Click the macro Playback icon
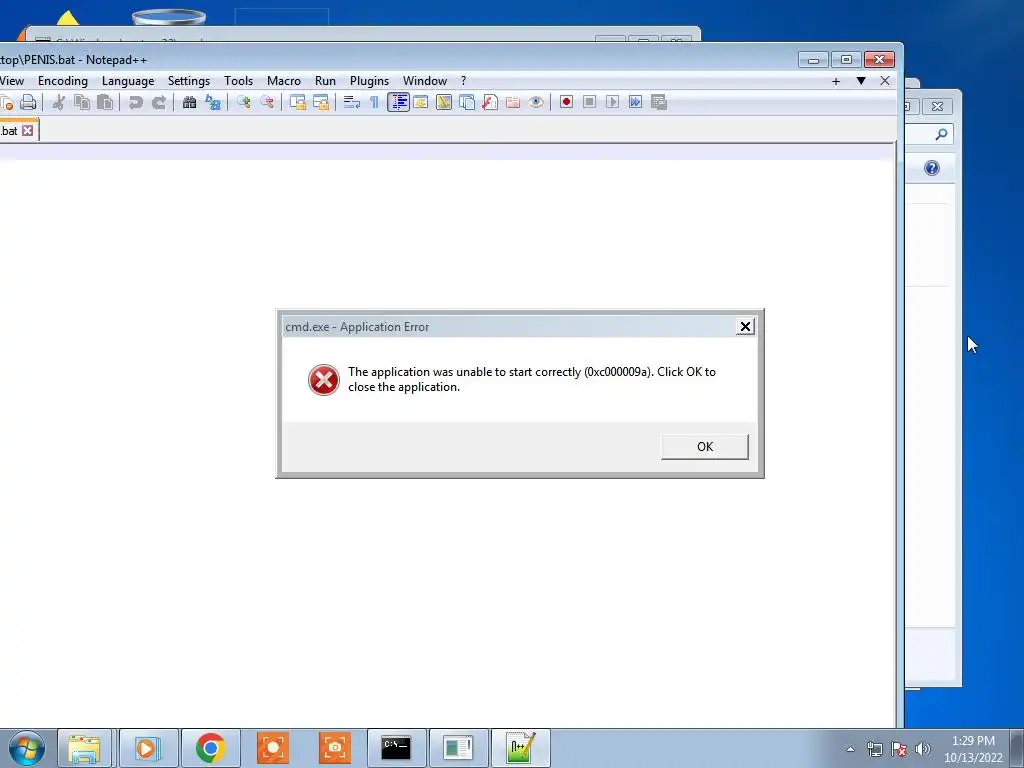This screenshot has width=1024, height=768. 612,103
